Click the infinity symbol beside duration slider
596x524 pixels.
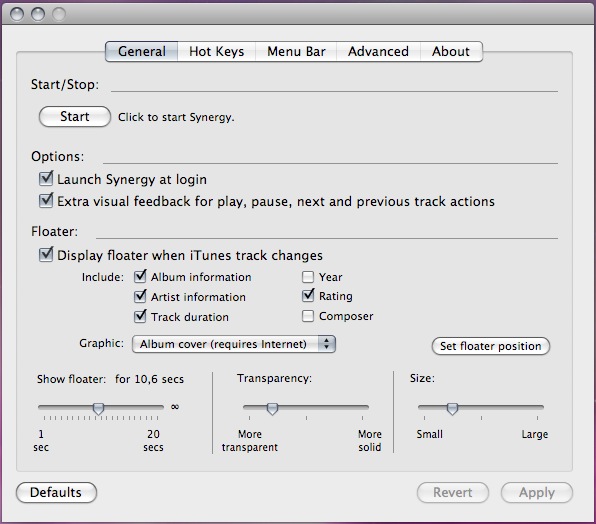(x=175, y=407)
